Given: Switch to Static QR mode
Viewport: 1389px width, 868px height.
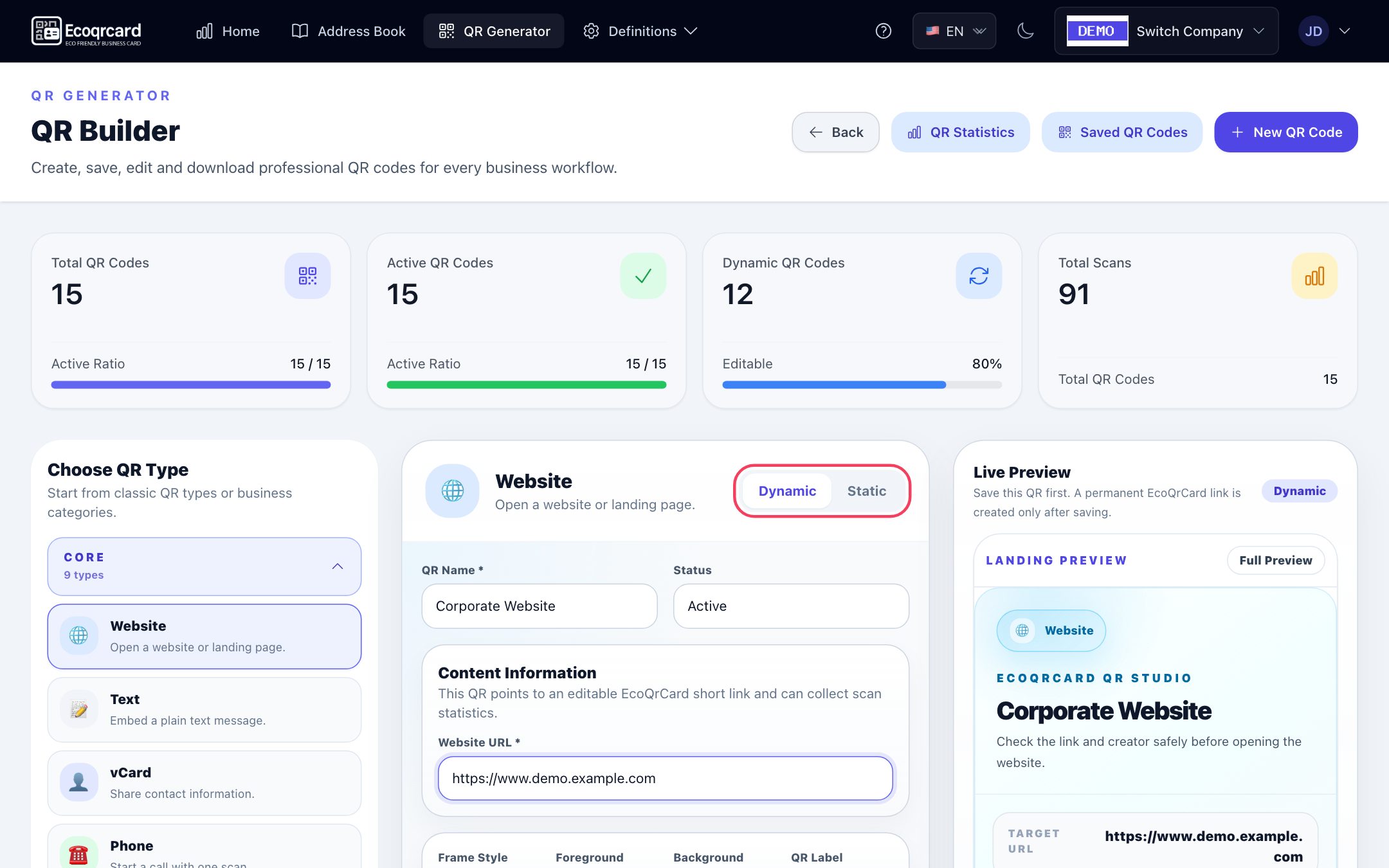Looking at the screenshot, I should point(866,491).
